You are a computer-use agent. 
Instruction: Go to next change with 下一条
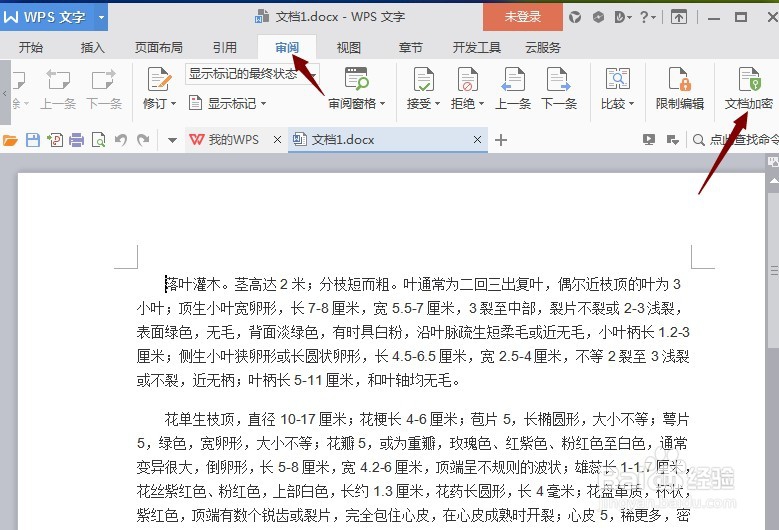point(558,88)
